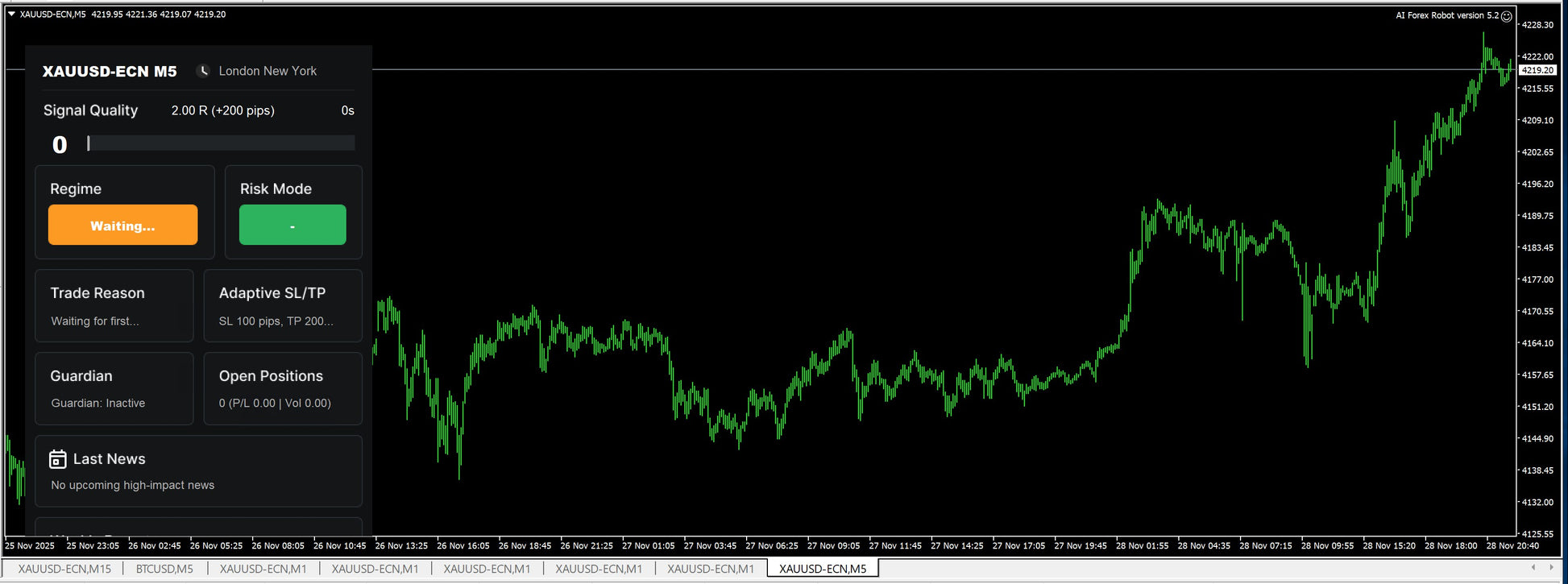Click the Guardian status card

[x=114, y=388]
